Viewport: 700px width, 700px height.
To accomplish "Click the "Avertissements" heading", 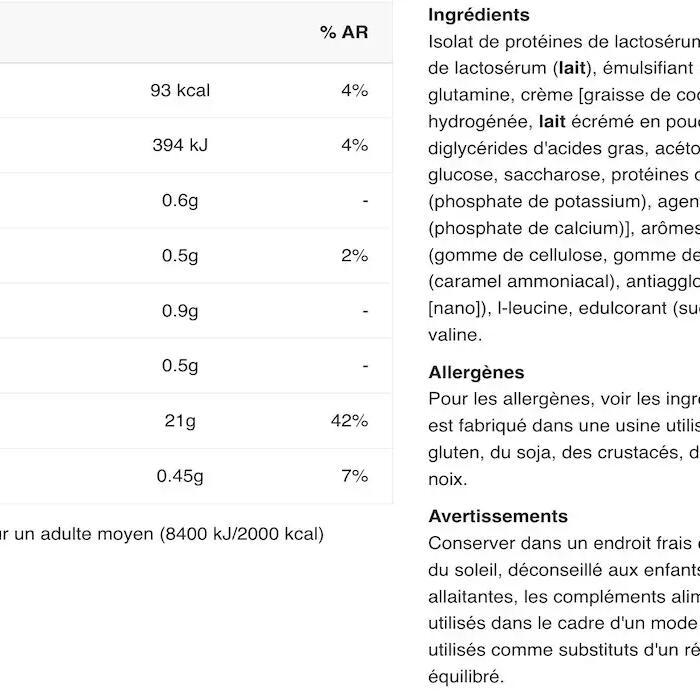I will click(x=498, y=517).
